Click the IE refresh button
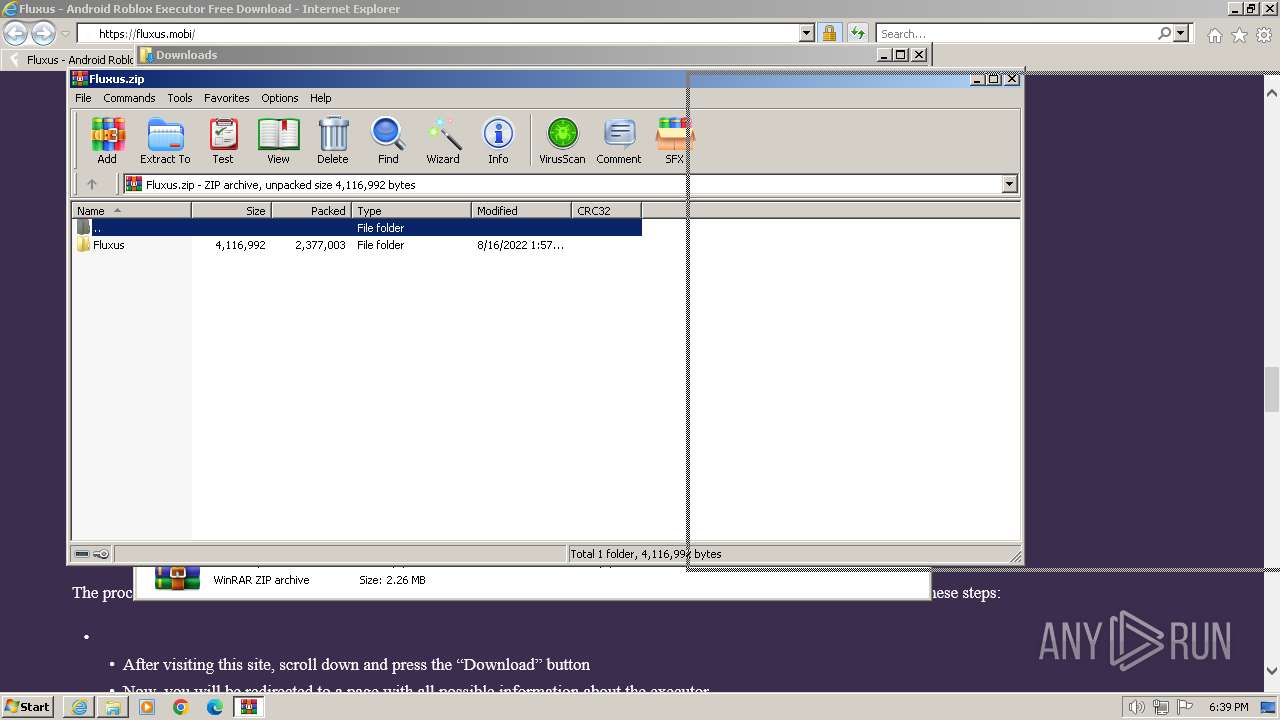This screenshot has width=1280, height=720. (857, 33)
